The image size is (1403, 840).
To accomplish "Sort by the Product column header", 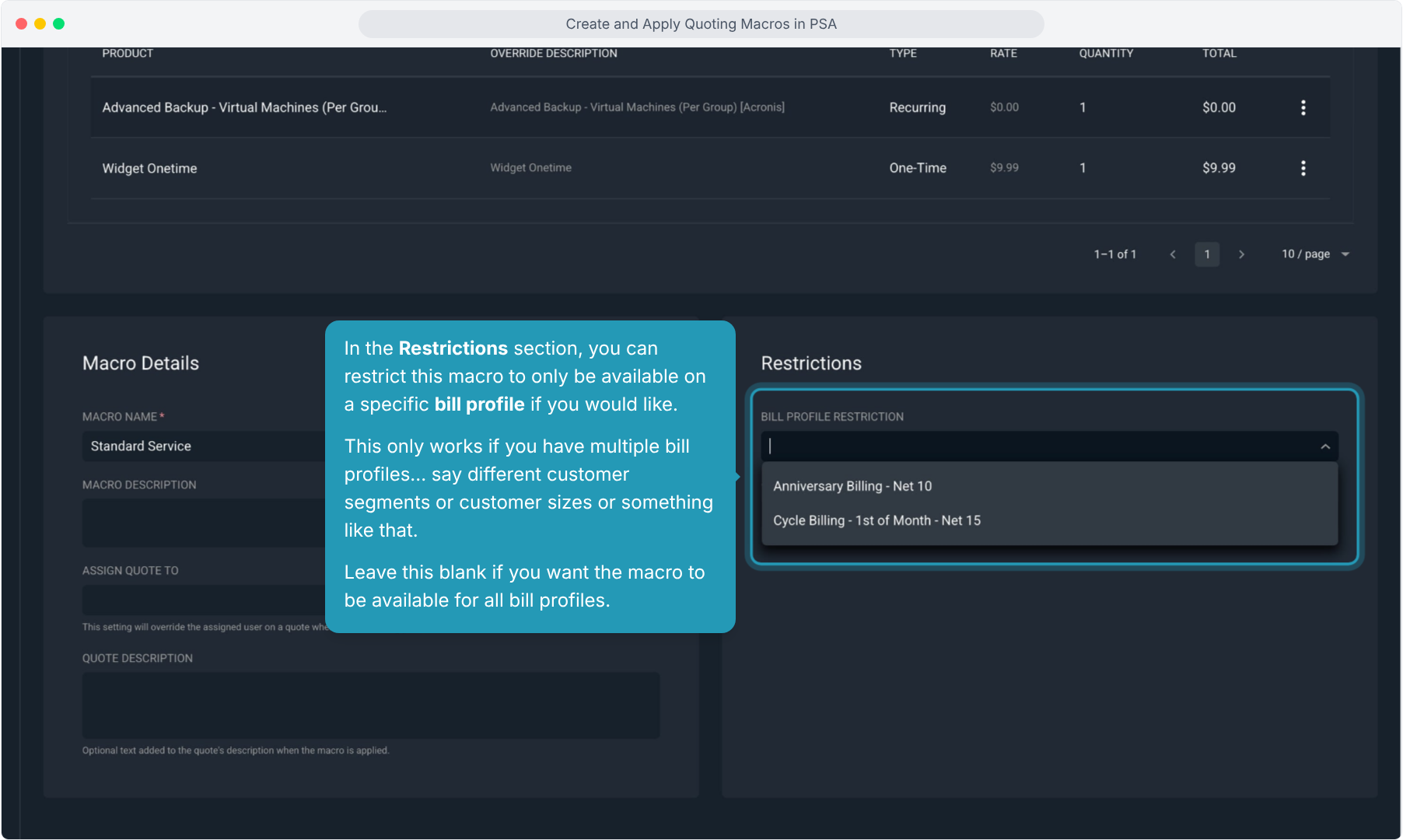I will 128,54.
